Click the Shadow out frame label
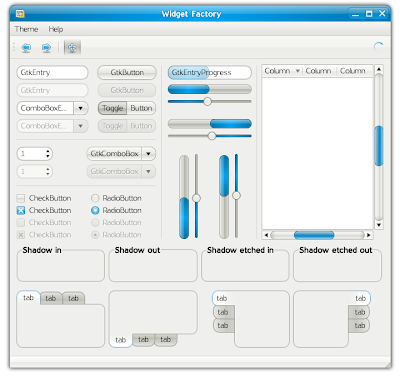The width and height of the screenshot is (400, 378). 137,250
